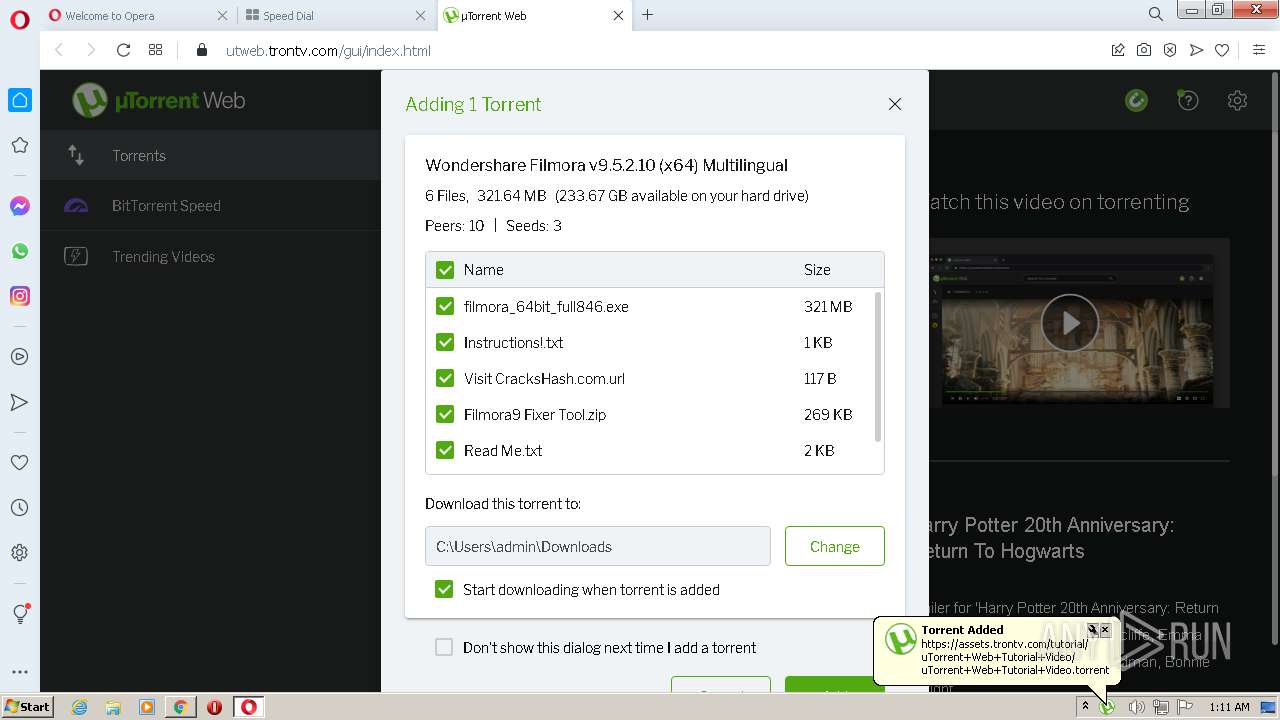The width and height of the screenshot is (1280, 720).
Task: Open Opera main menu logo
Action: pos(20,20)
